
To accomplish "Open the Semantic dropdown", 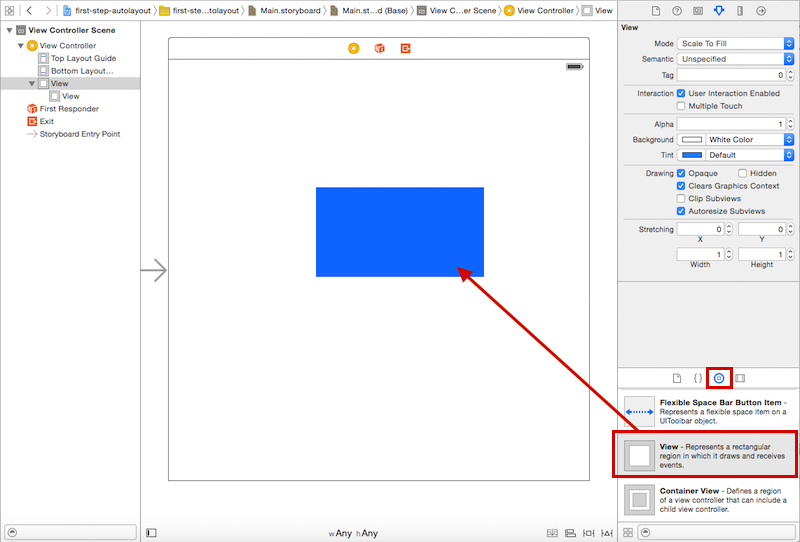I will click(x=735, y=59).
